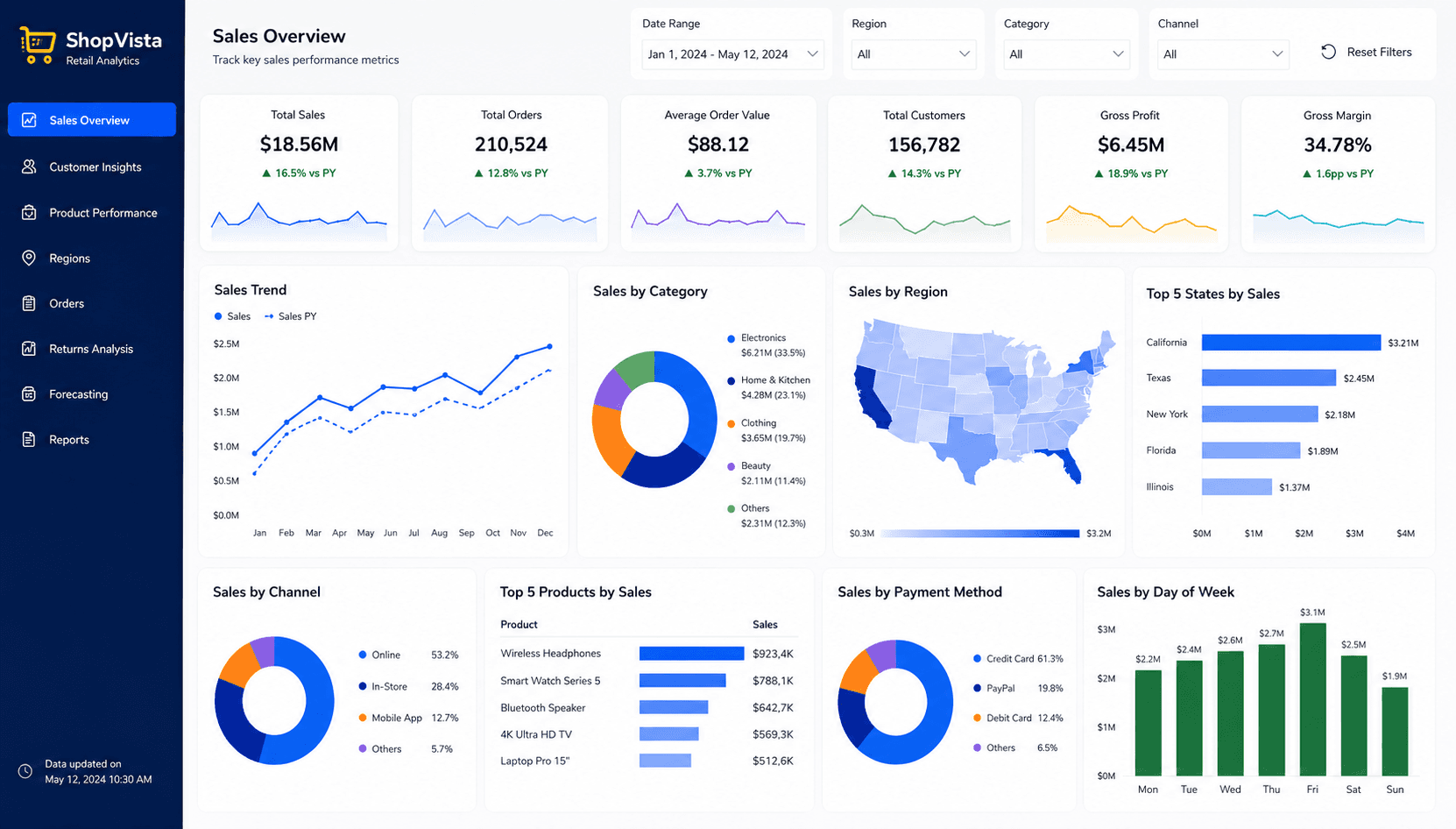This screenshot has height=829, width=1456.
Task: Toggle the Sales series in trend legend
Action: click(x=232, y=316)
